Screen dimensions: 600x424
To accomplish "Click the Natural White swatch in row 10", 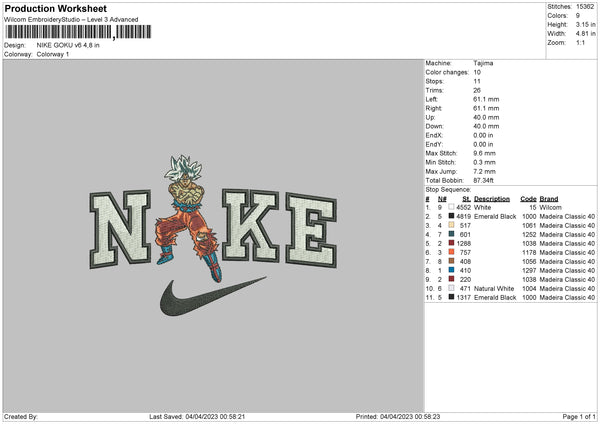I will tap(451, 288).
